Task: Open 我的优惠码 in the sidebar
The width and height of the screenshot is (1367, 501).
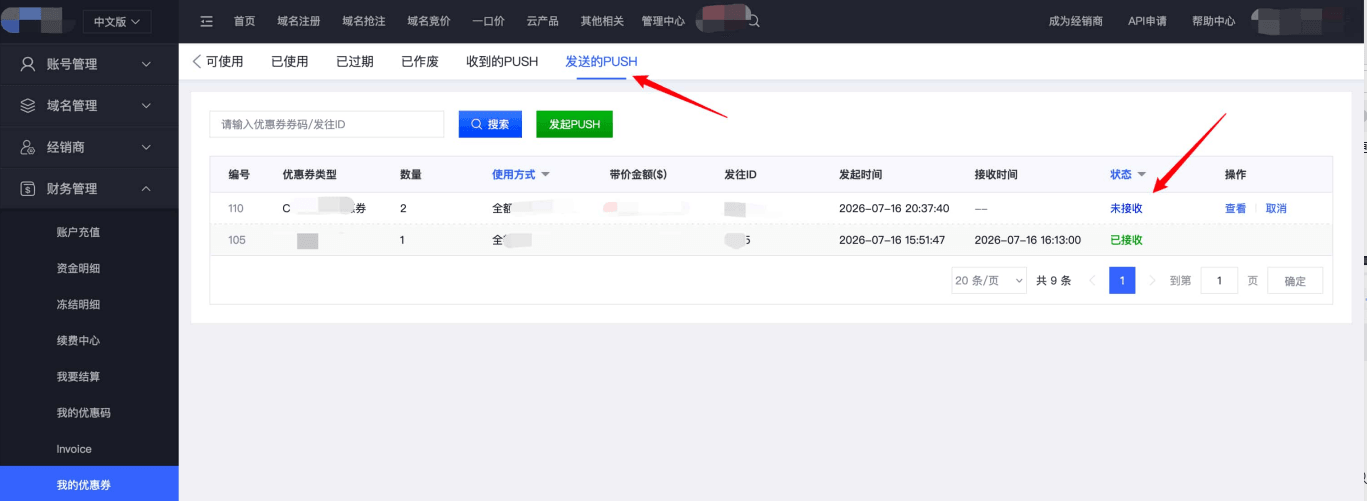Action: pyautogui.click(x=84, y=413)
